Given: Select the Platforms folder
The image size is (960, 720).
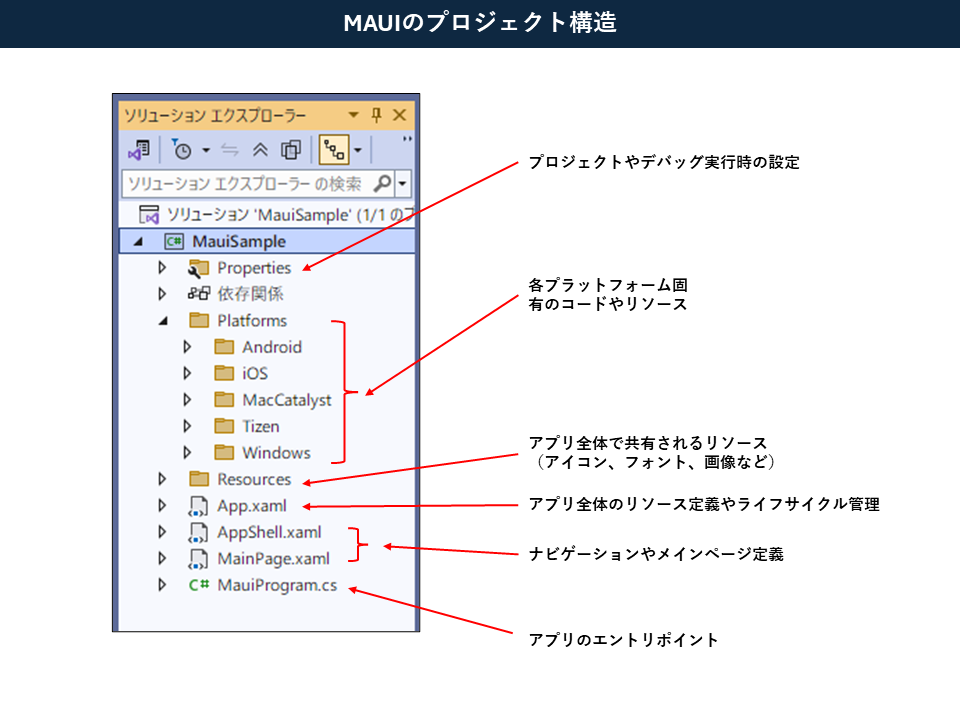Looking at the screenshot, I should click(252, 321).
